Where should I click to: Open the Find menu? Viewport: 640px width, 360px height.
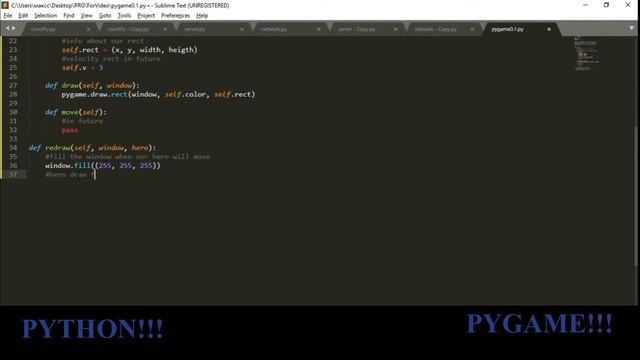[69, 16]
